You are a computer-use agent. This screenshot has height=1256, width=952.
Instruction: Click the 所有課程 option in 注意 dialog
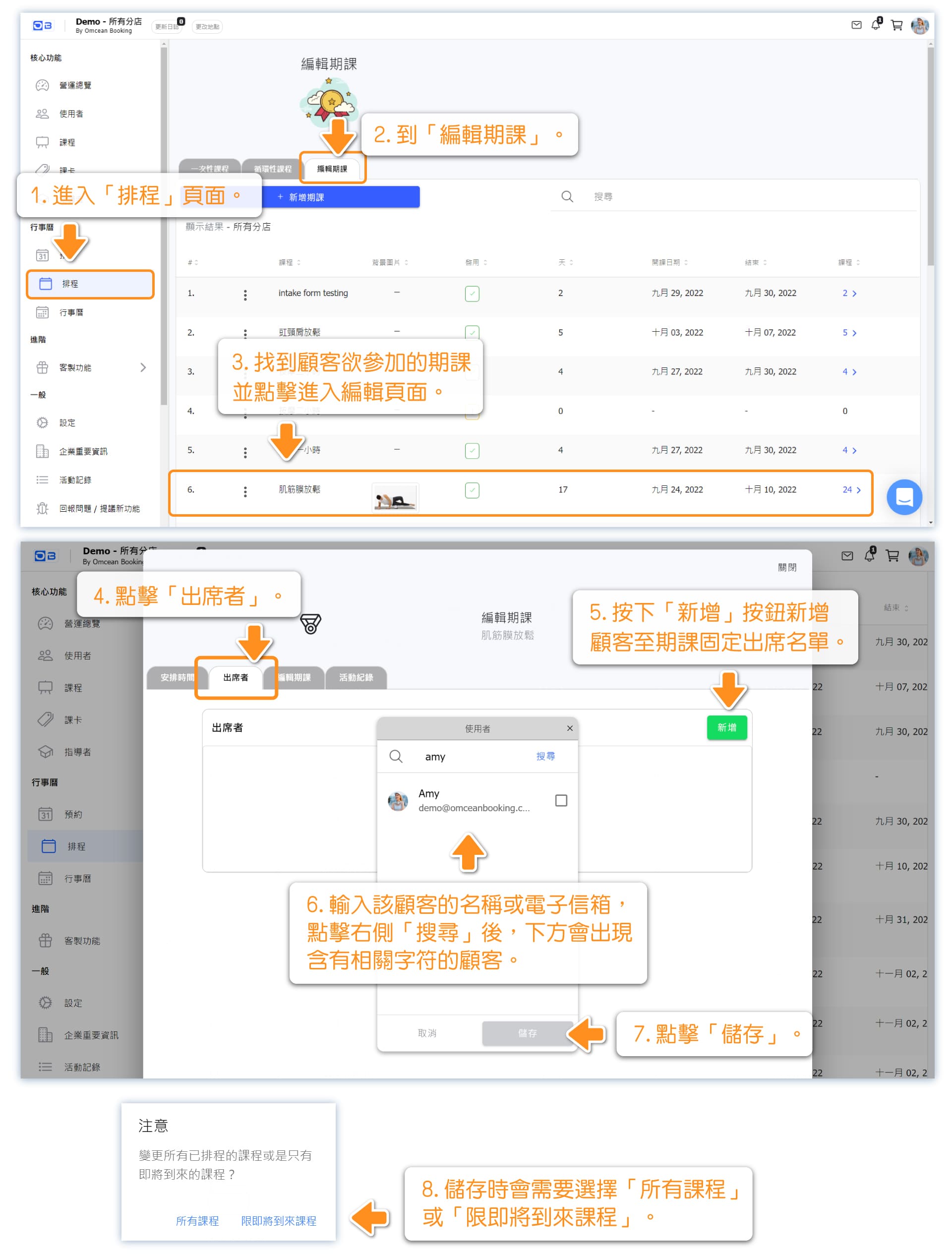(197, 1220)
